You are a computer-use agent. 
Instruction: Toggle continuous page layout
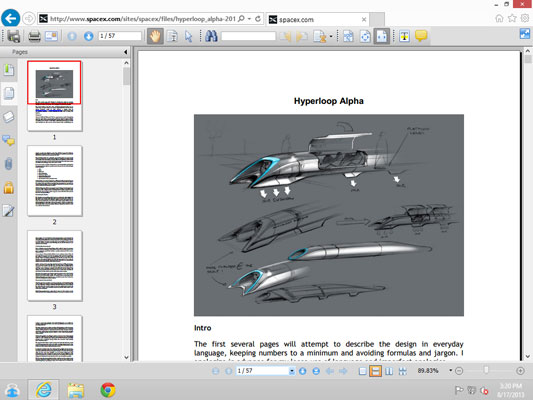coord(376,371)
